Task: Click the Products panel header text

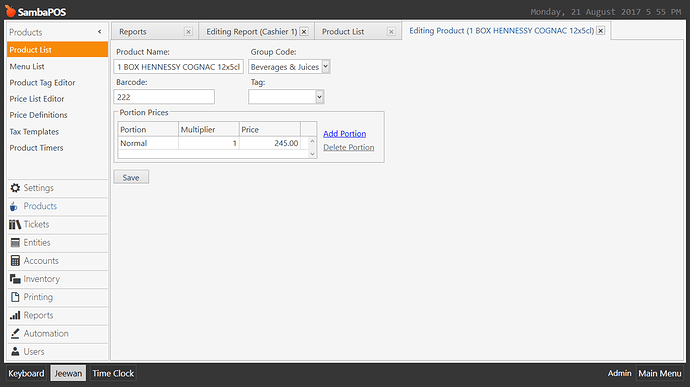Action: coord(26,32)
